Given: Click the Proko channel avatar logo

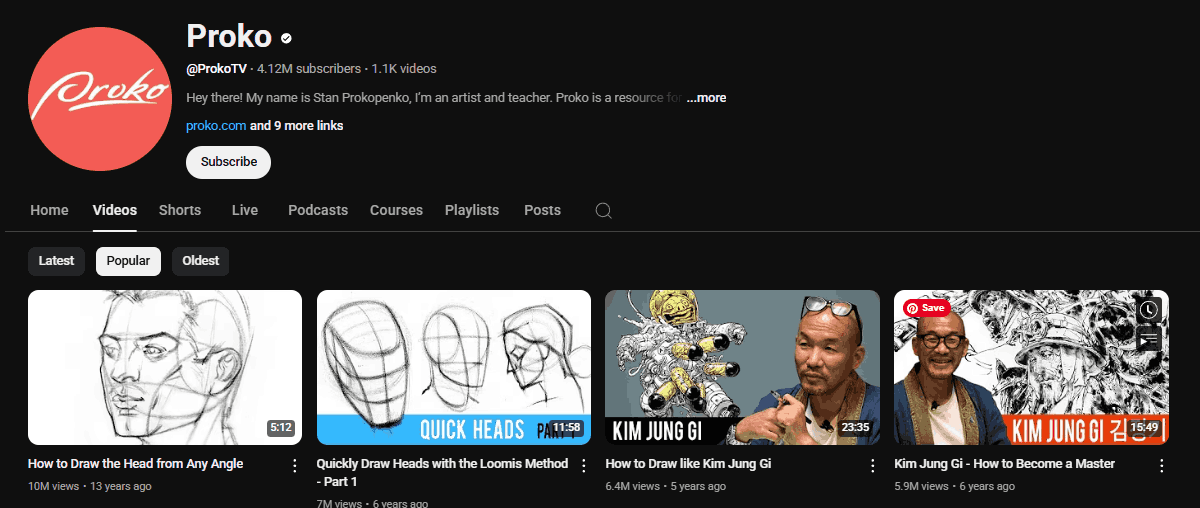Looking at the screenshot, I should [100, 100].
